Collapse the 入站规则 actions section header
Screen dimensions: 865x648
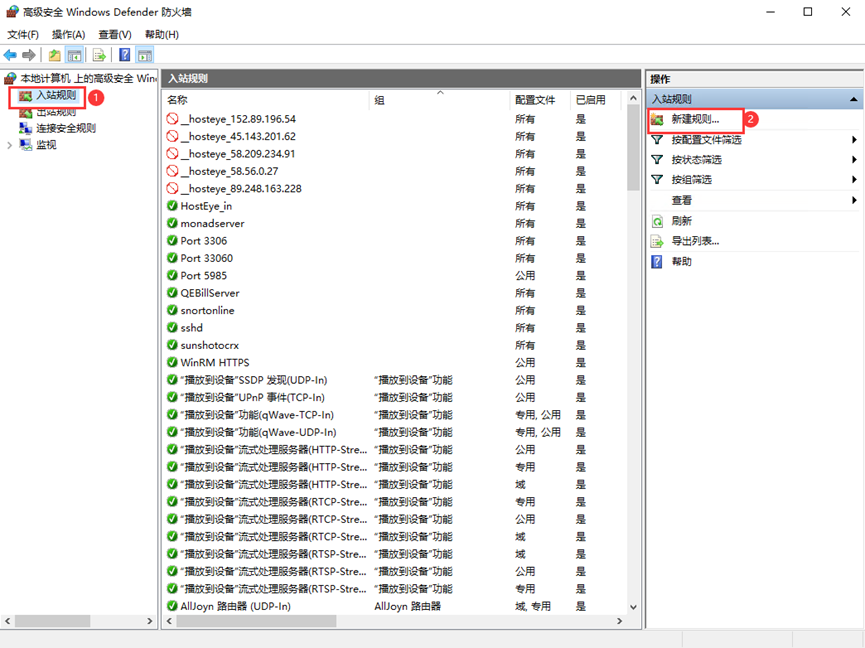click(x=853, y=99)
